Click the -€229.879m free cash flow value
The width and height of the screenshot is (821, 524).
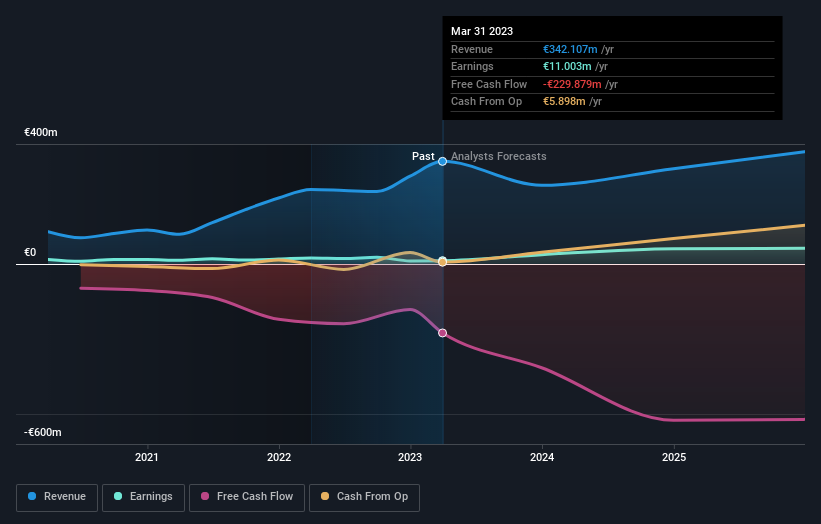[x=572, y=84]
